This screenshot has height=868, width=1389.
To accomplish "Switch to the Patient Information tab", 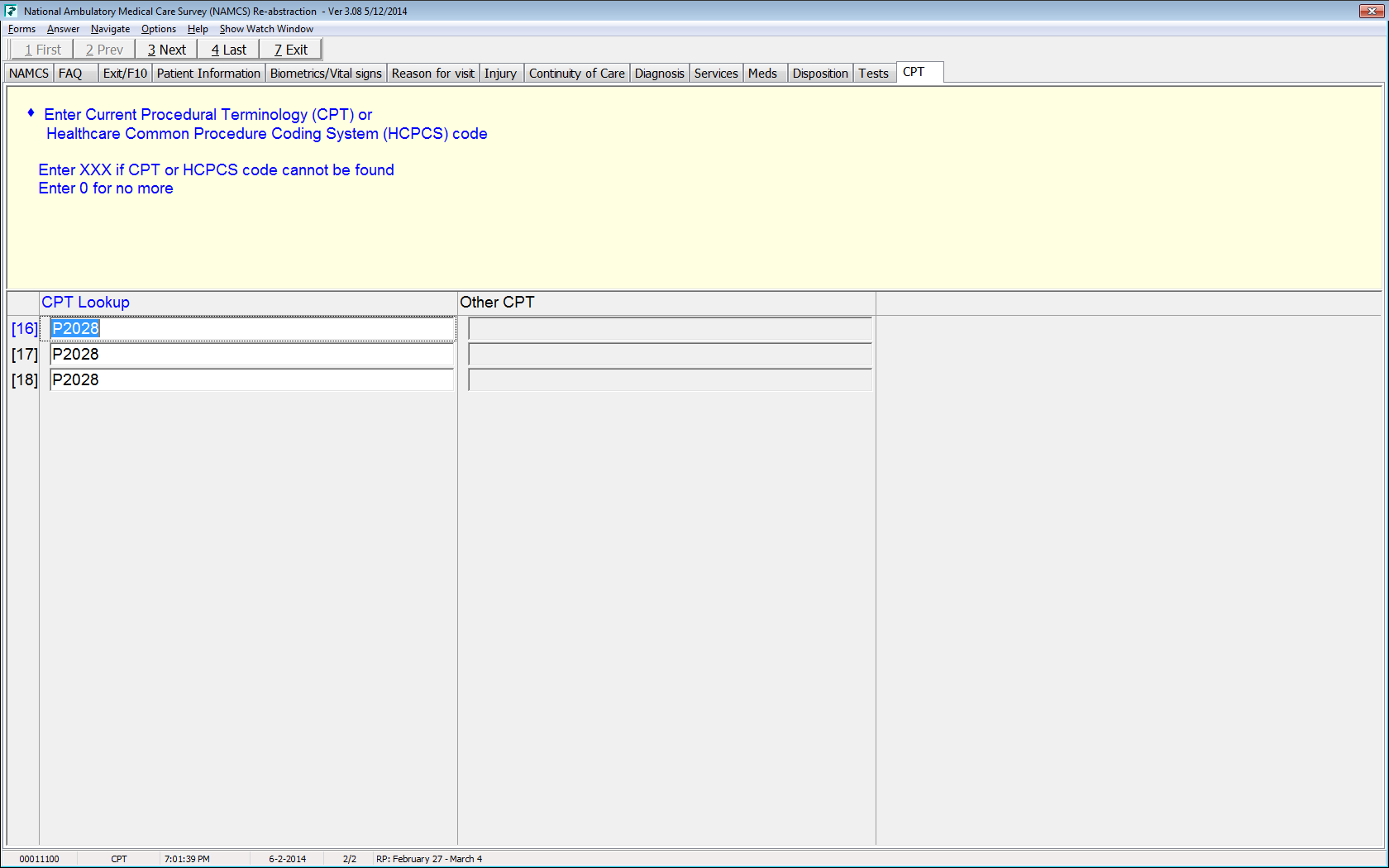I will (x=208, y=74).
